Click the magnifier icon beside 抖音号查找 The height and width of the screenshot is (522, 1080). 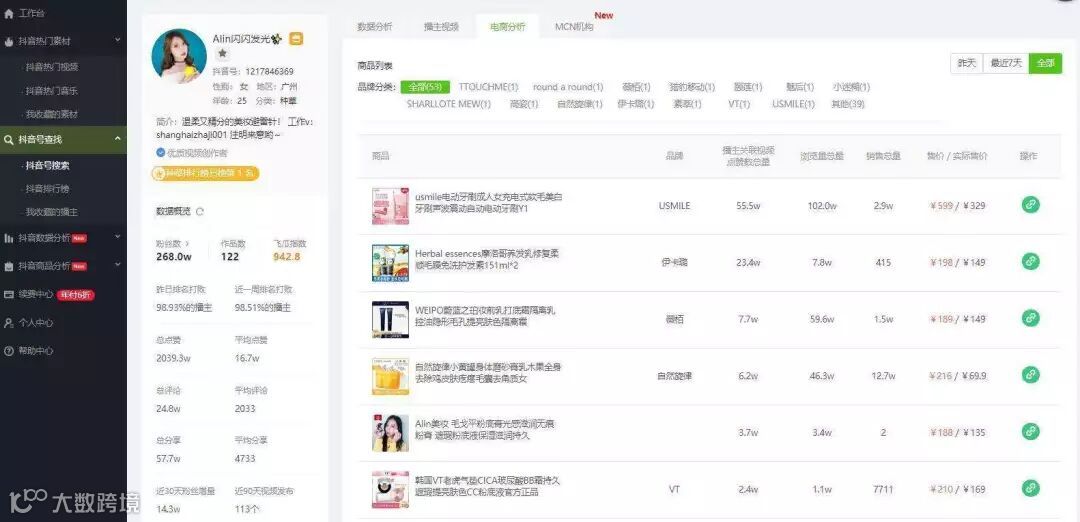point(8,140)
